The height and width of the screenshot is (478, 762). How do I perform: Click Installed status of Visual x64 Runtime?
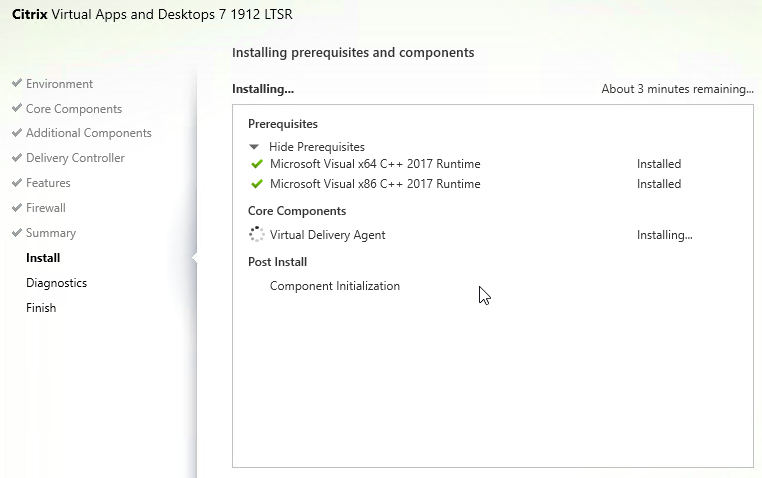(659, 164)
